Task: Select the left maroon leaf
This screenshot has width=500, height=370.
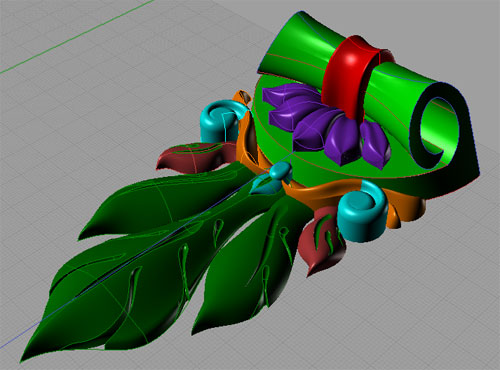Action: pos(197,157)
